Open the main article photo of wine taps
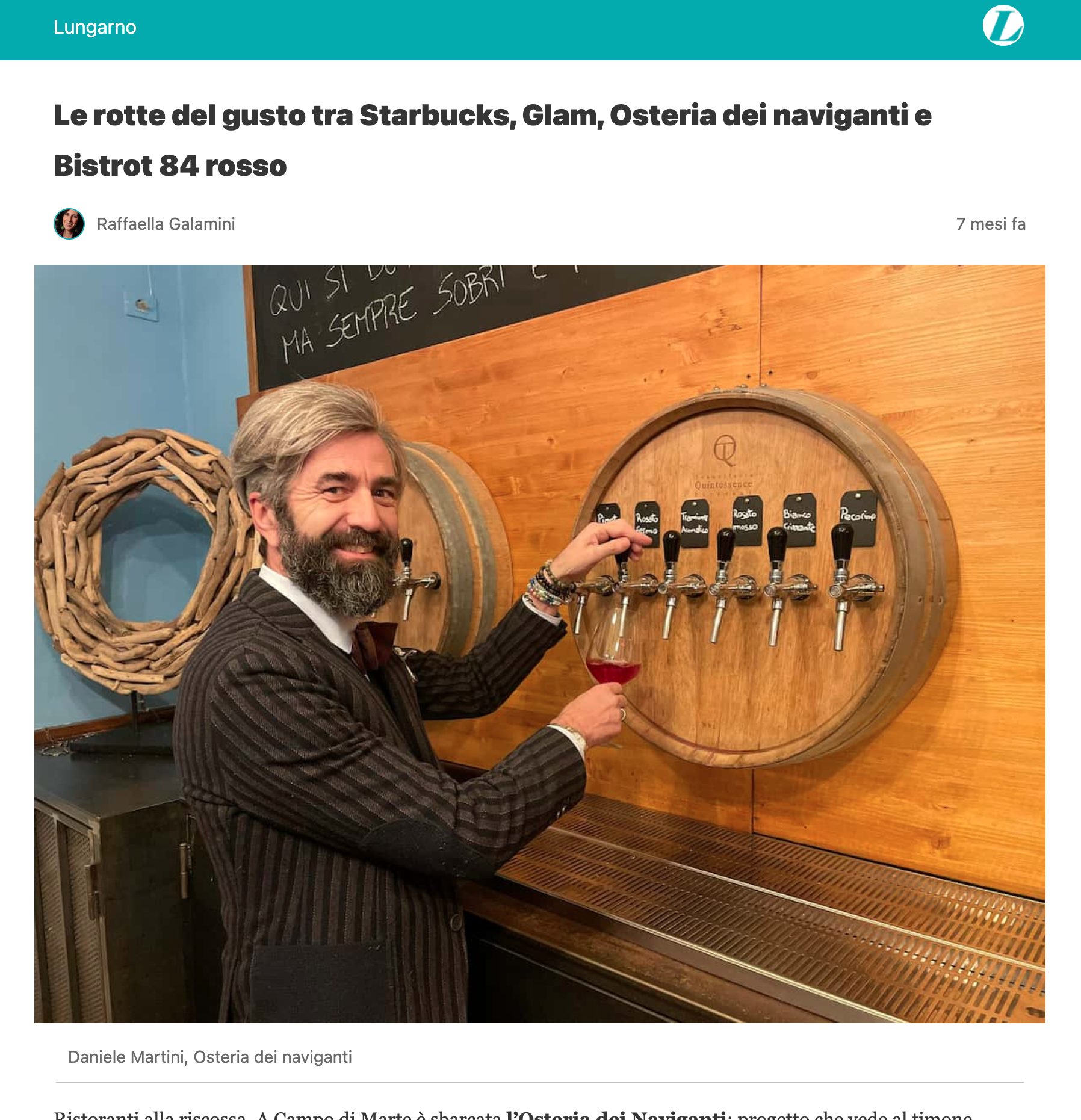Screen dimensions: 1081x1120 [540, 643]
